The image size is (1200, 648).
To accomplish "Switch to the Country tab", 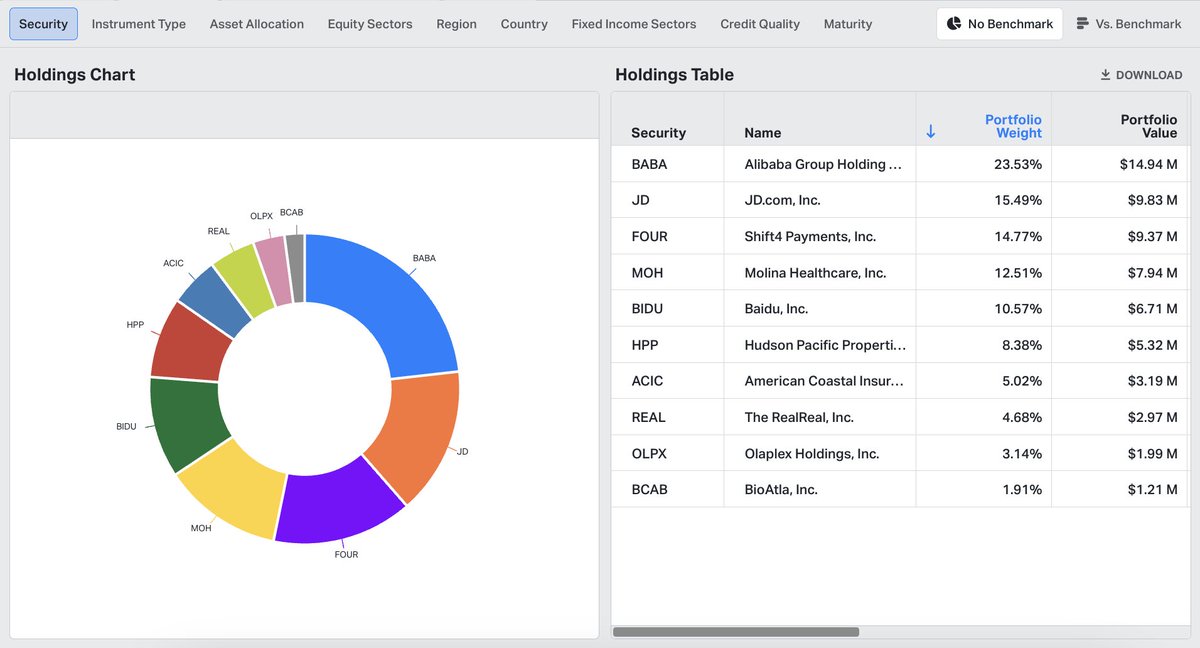I will [524, 23].
